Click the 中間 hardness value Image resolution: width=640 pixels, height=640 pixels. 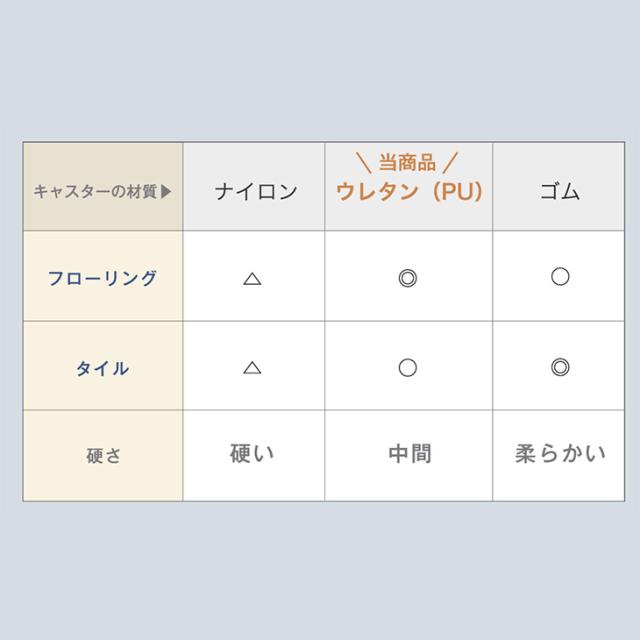tap(408, 454)
